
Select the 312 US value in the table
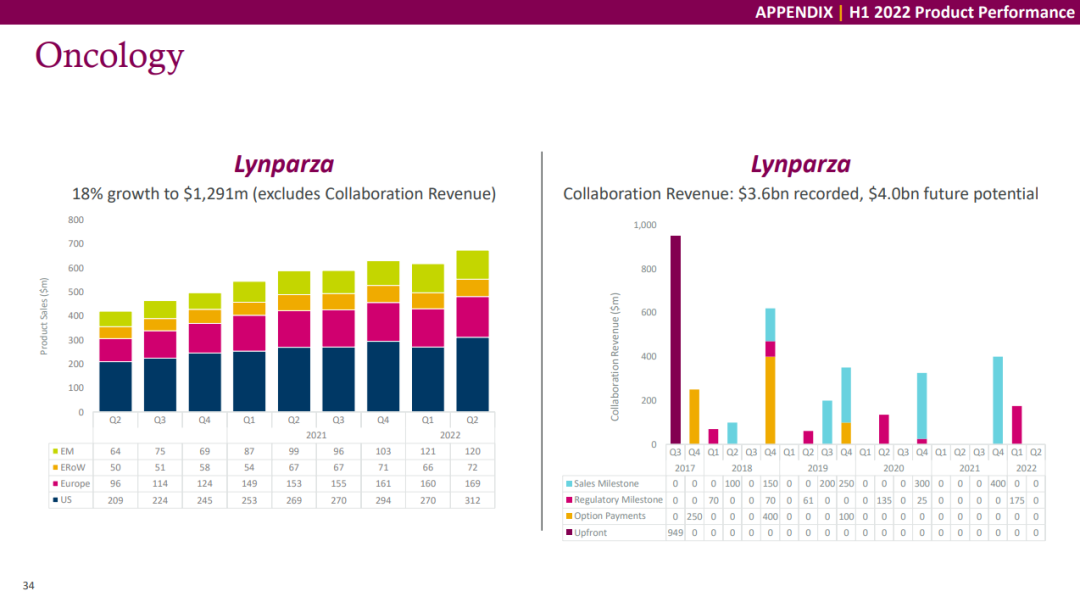[x=472, y=500]
